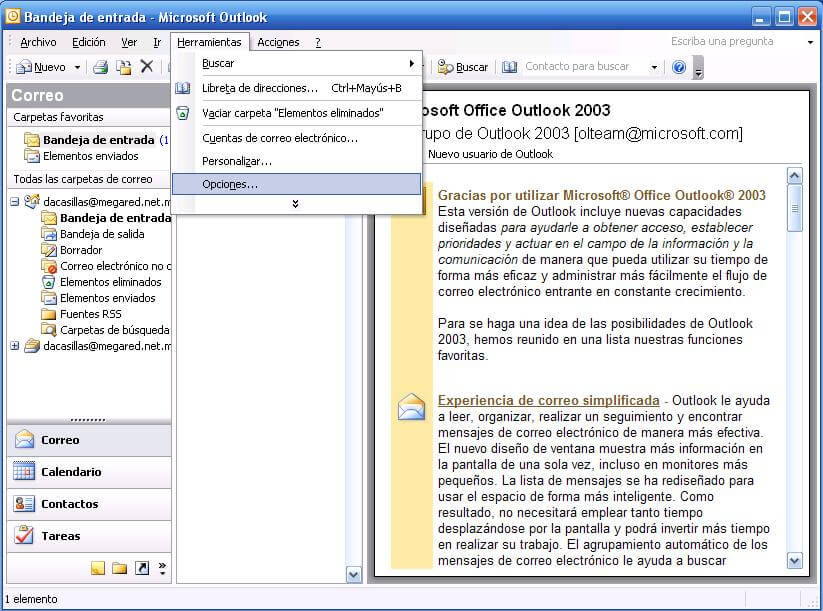Click the Buscar toolbar button
The width and height of the screenshot is (823, 611).
pos(462,67)
